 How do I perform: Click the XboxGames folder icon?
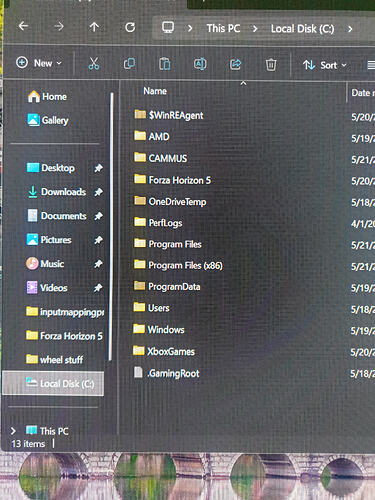click(138, 351)
